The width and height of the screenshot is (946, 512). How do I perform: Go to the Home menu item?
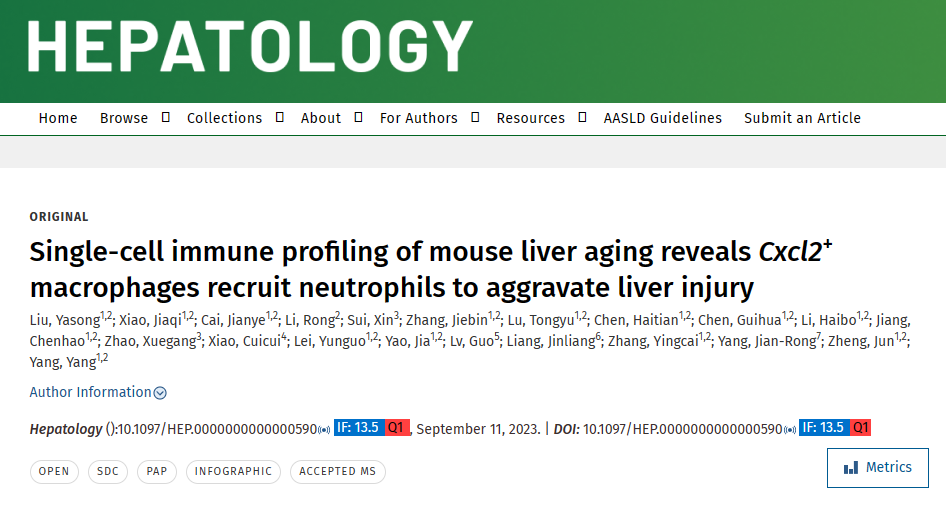58,118
